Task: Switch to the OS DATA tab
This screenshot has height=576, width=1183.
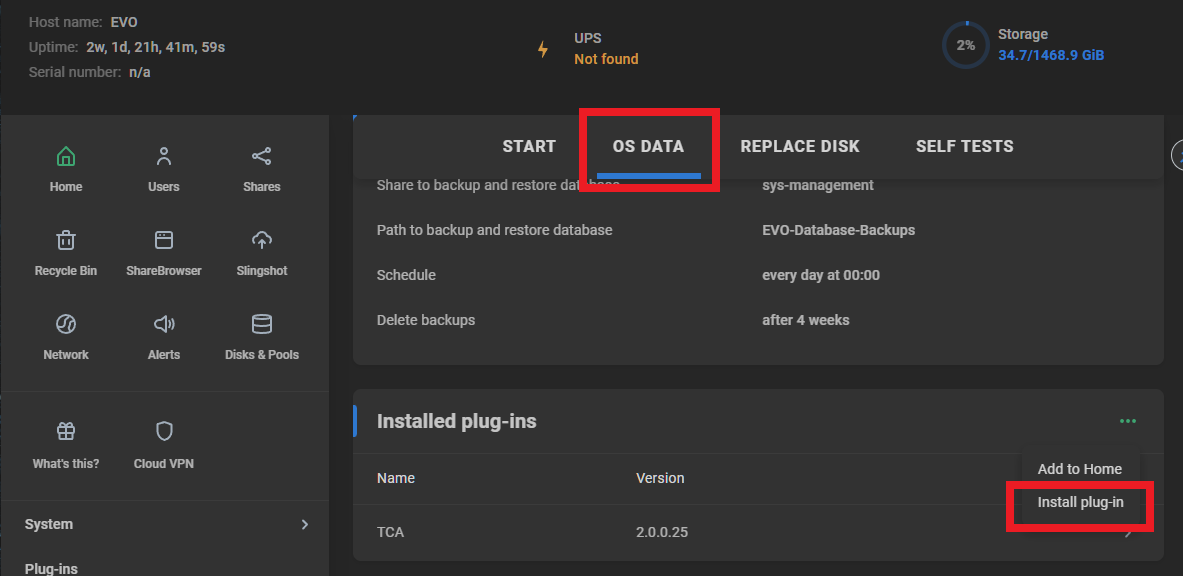Action: [648, 146]
